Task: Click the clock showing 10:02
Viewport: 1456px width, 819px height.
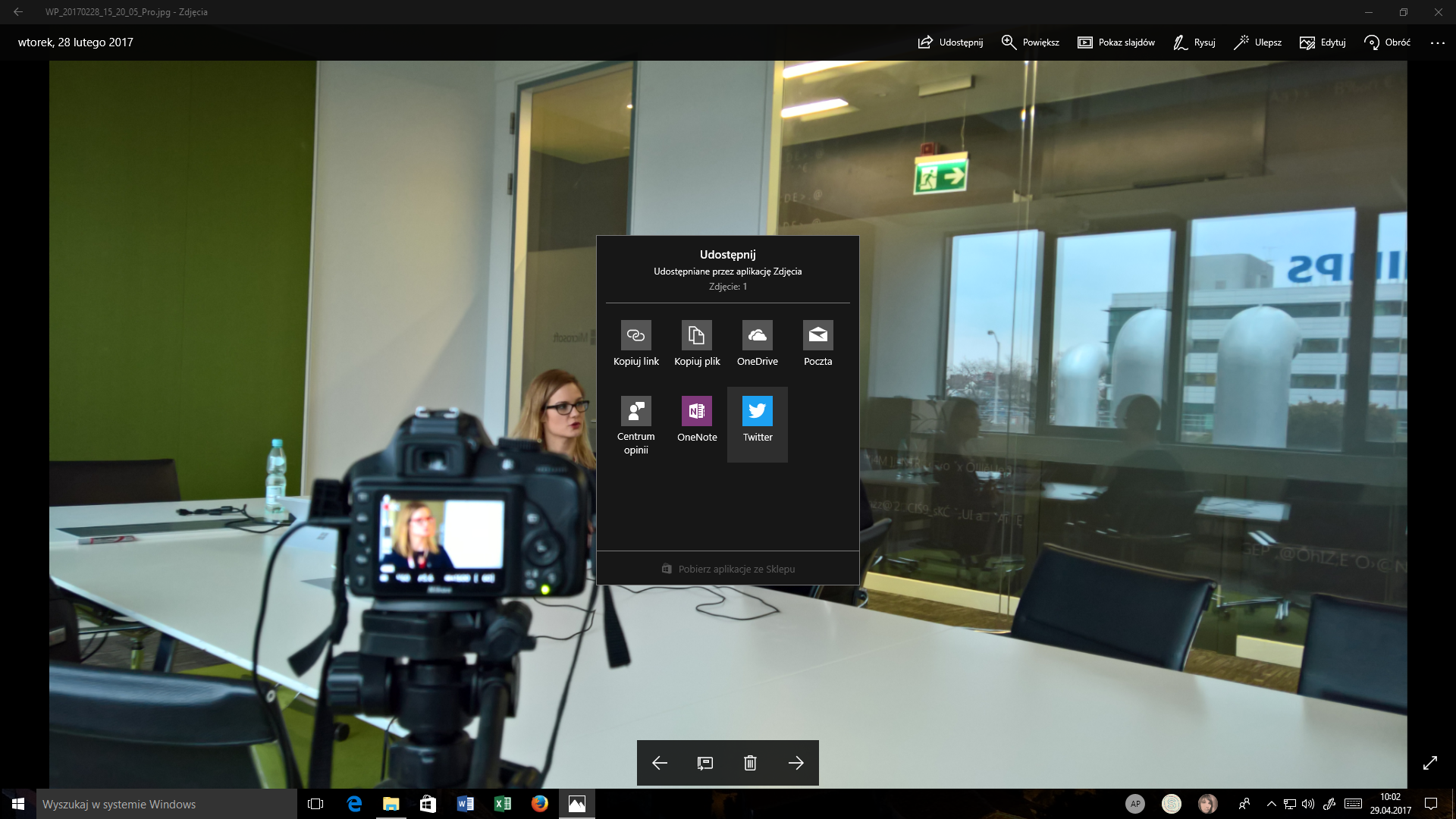Action: [1391, 804]
